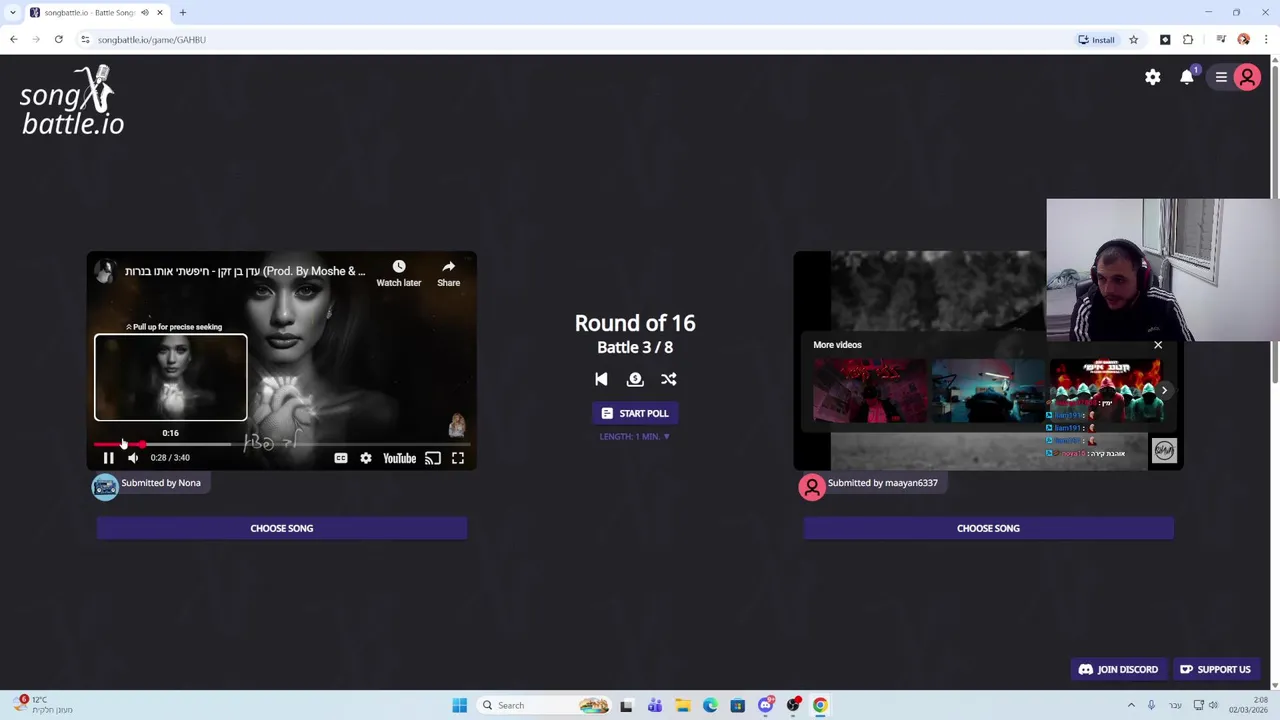
Task: Choose the song submitted by maayan6337
Action: tap(988, 528)
